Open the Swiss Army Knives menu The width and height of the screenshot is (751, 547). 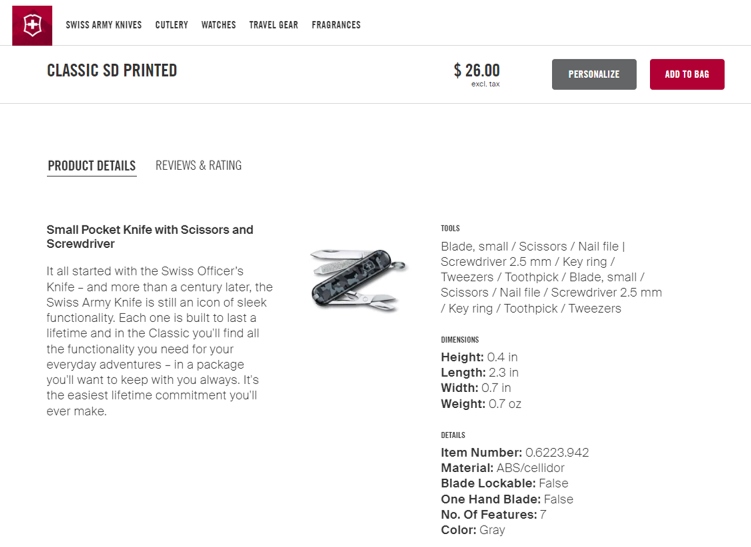point(103,25)
